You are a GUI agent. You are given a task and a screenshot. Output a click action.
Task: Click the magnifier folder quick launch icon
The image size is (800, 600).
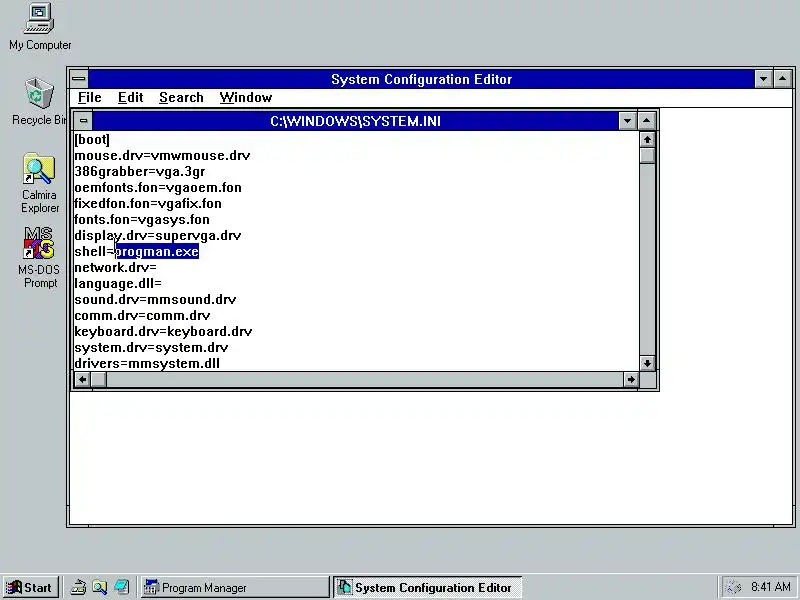click(99, 587)
